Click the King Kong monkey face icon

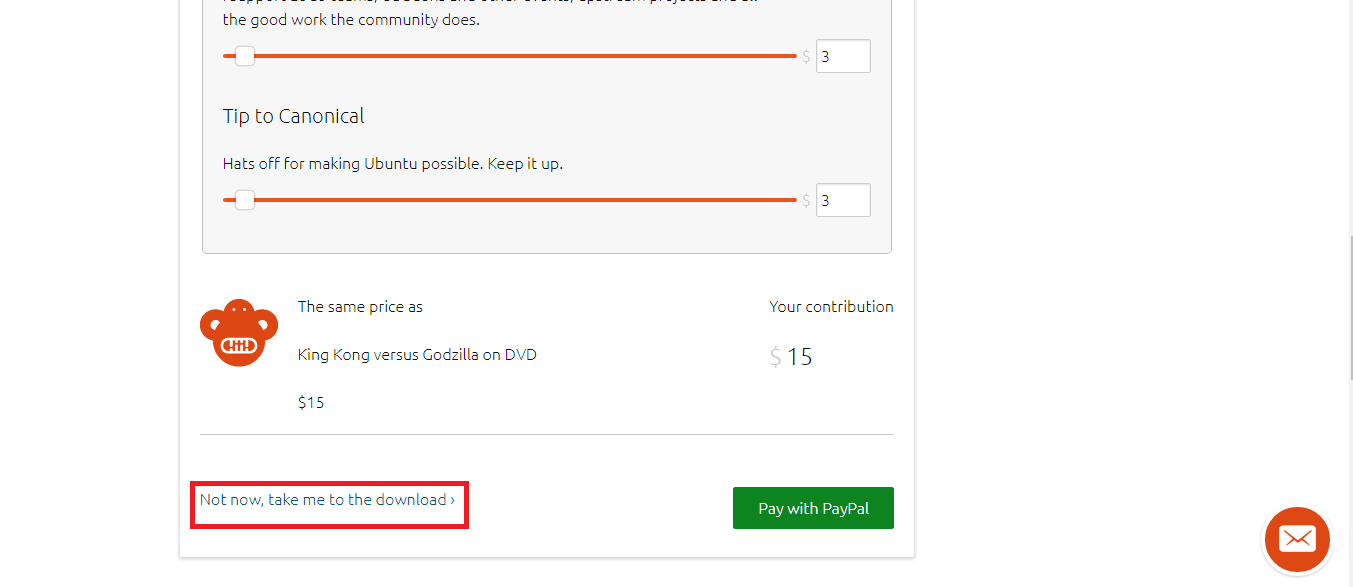(239, 333)
